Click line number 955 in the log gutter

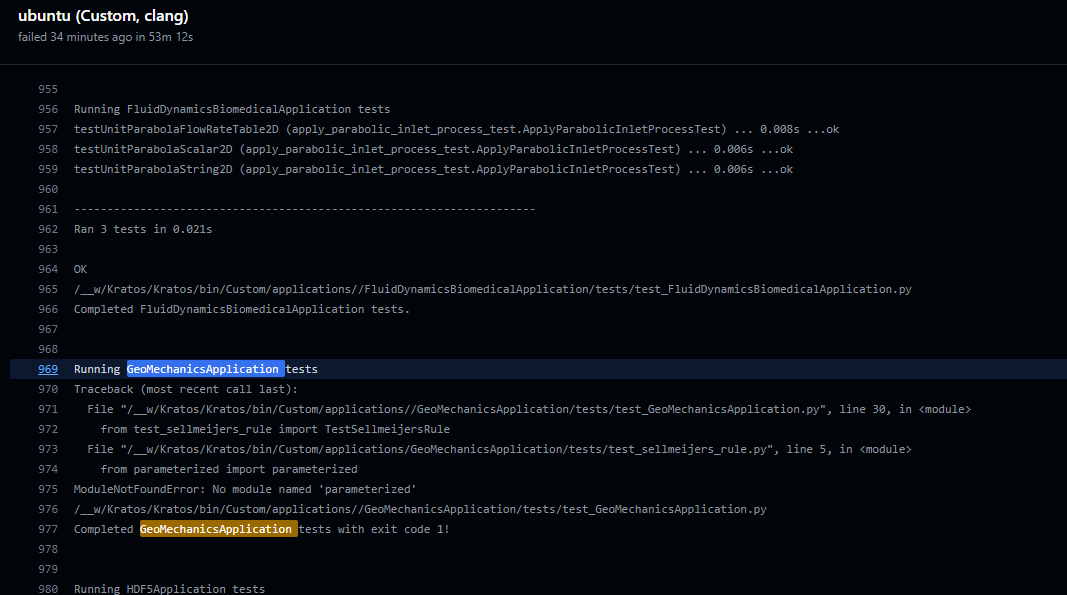(x=48, y=89)
